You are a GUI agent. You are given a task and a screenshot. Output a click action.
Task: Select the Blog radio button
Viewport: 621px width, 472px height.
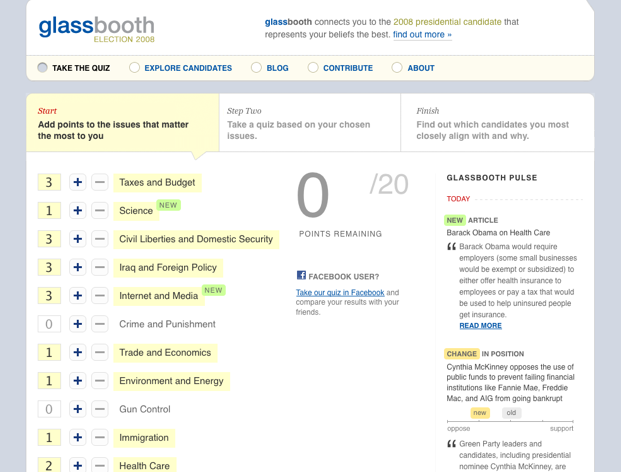tap(256, 68)
